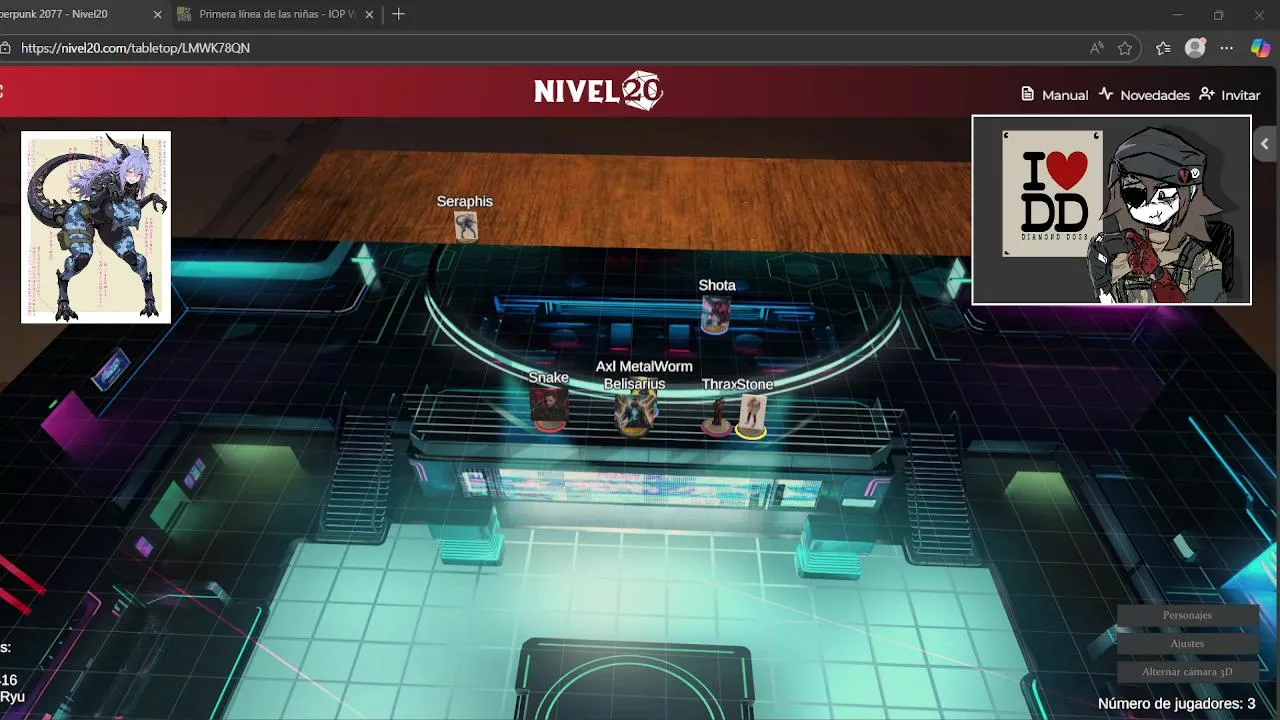The image size is (1280, 720).
Task: Open a new browser tab
Action: coord(399,14)
